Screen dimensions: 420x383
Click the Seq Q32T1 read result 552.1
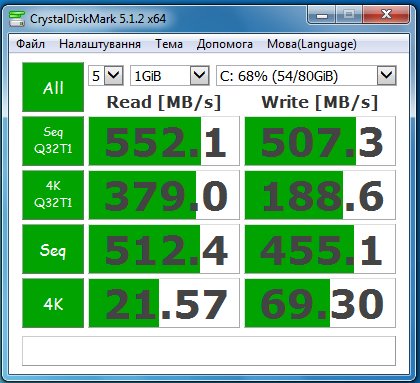pyautogui.click(x=164, y=141)
